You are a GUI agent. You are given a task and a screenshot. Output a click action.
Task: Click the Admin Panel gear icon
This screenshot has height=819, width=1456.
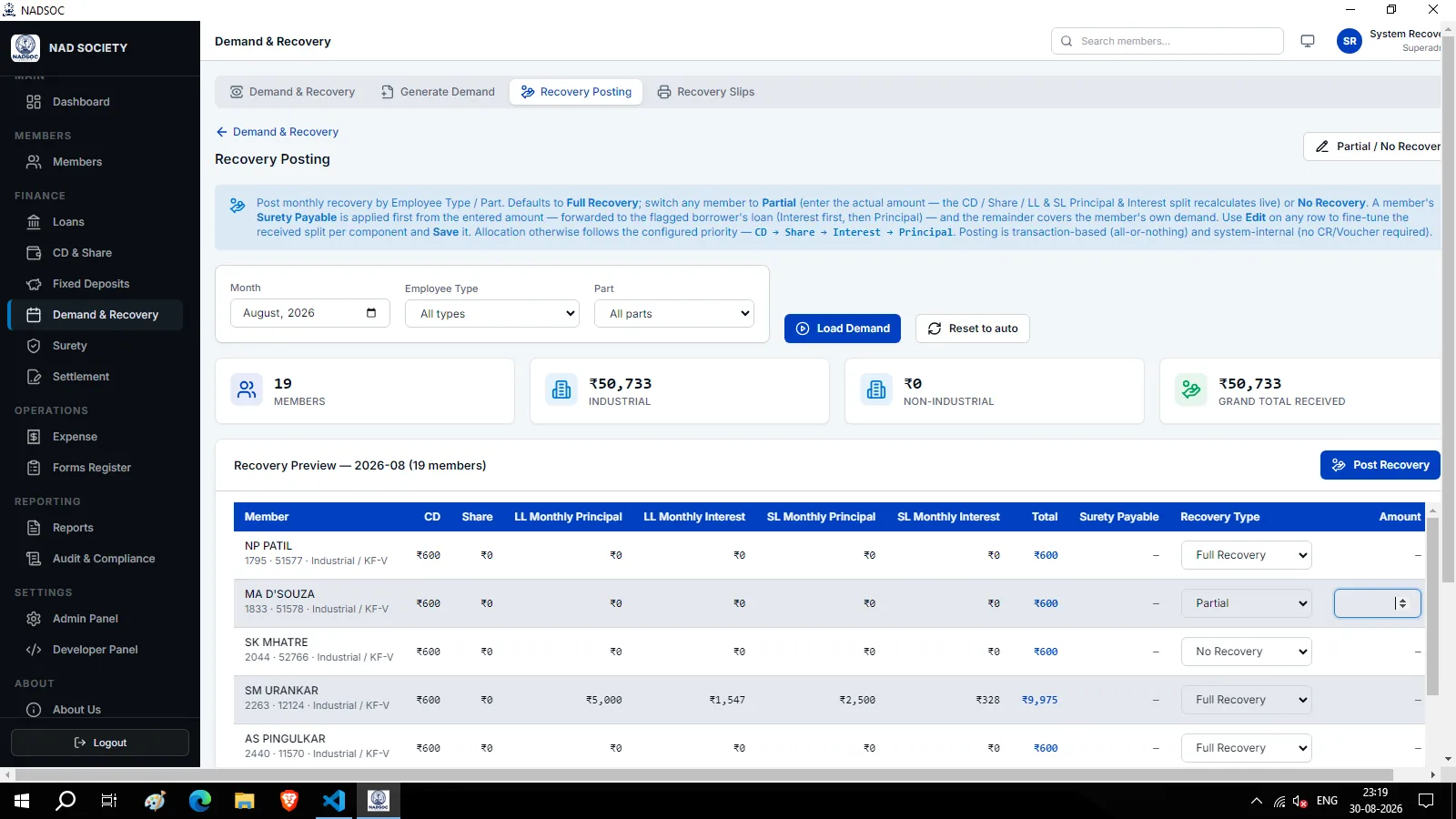point(34,619)
